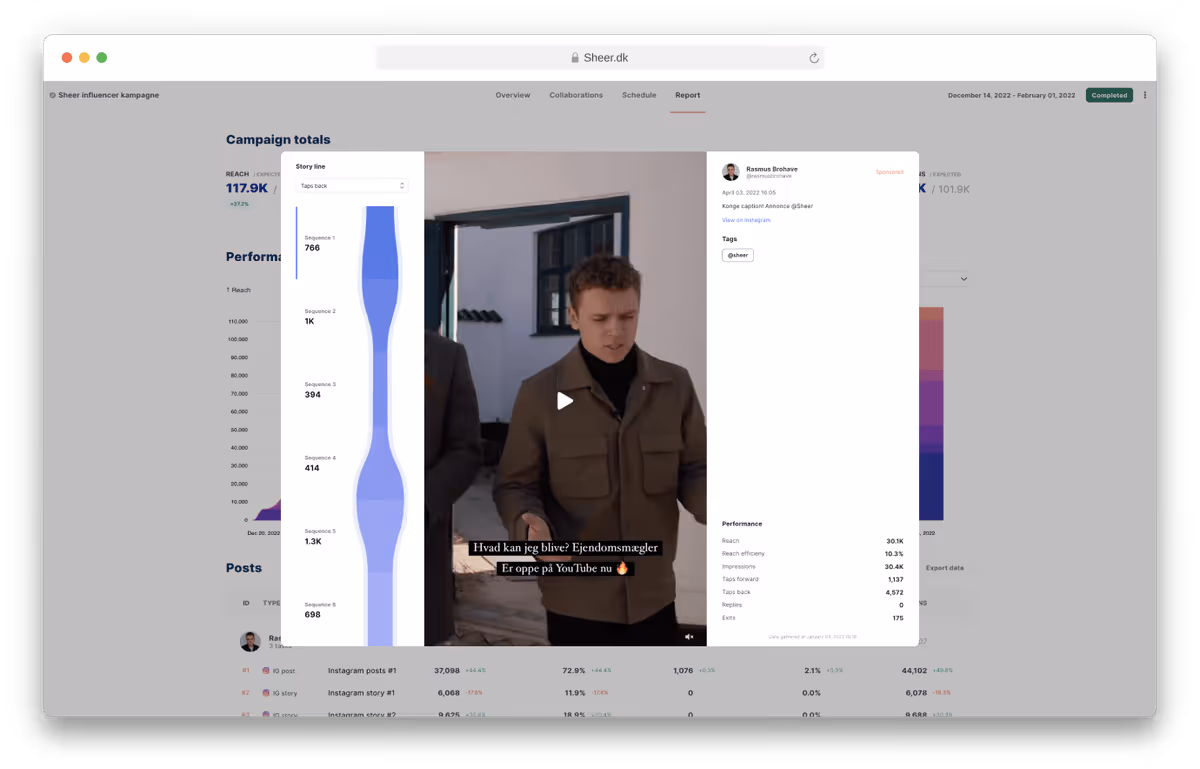This screenshot has height=769, width=1200.
Task: Unmute the video with the speaker icon
Action: click(689, 637)
